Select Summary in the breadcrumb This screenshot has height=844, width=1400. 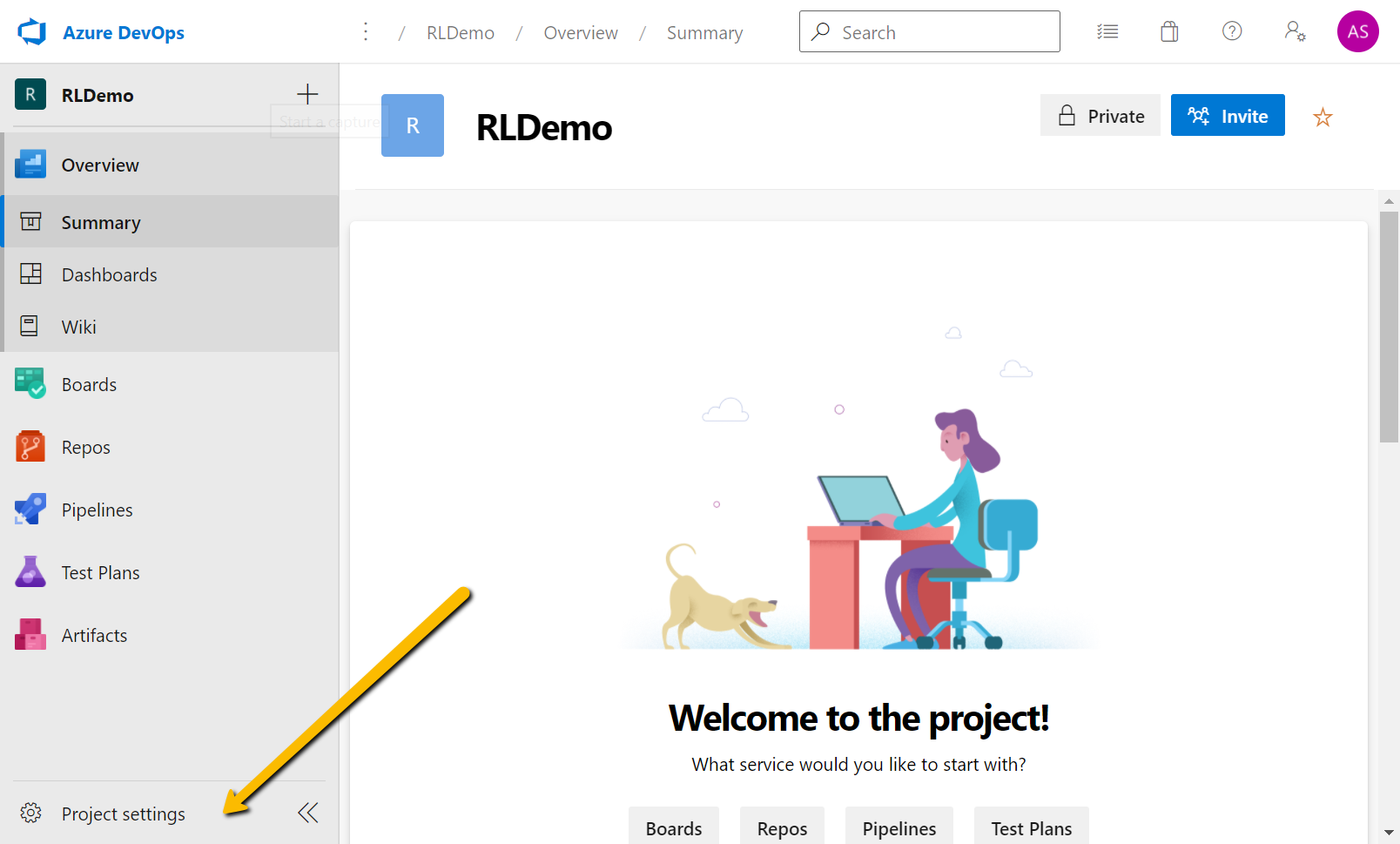coord(704,33)
